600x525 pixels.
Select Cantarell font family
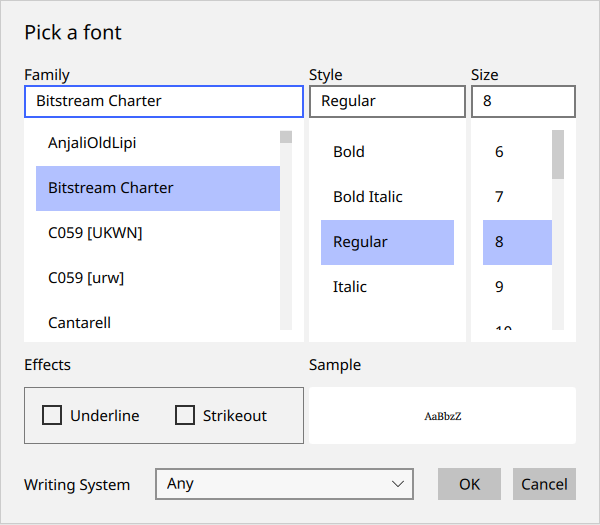coord(79,322)
